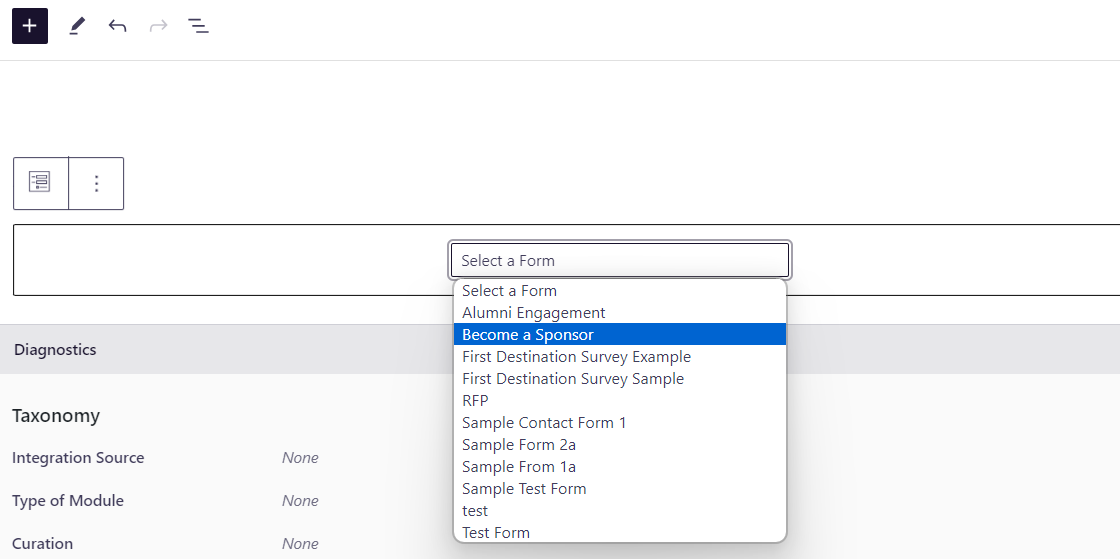Choose Sample From 1a option
This screenshot has height=559, width=1120.
point(519,467)
